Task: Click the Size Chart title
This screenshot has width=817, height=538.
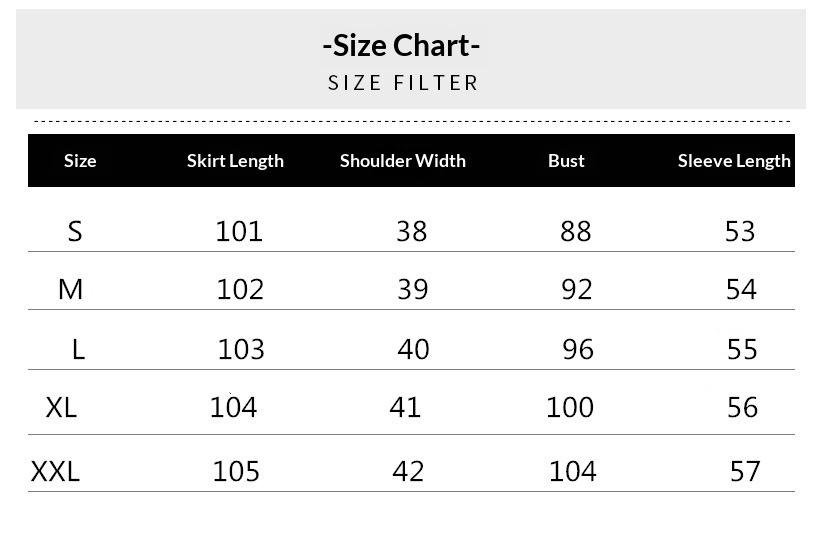Action: pyautogui.click(x=402, y=46)
